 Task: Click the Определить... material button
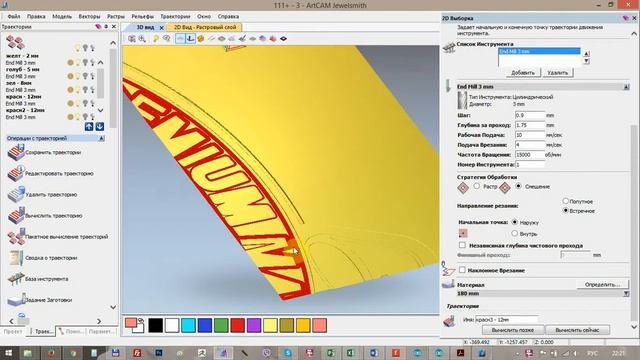(602, 284)
